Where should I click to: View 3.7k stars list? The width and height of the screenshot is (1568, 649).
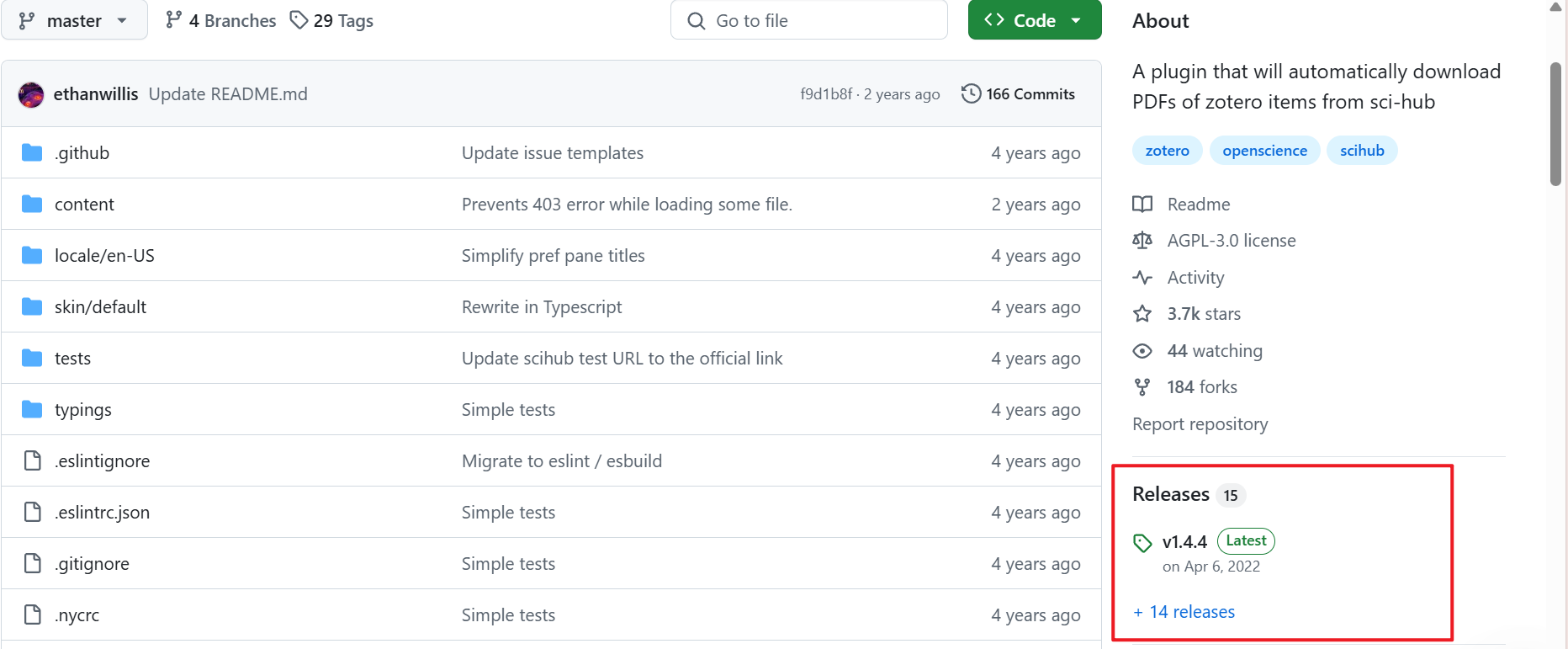click(1204, 314)
